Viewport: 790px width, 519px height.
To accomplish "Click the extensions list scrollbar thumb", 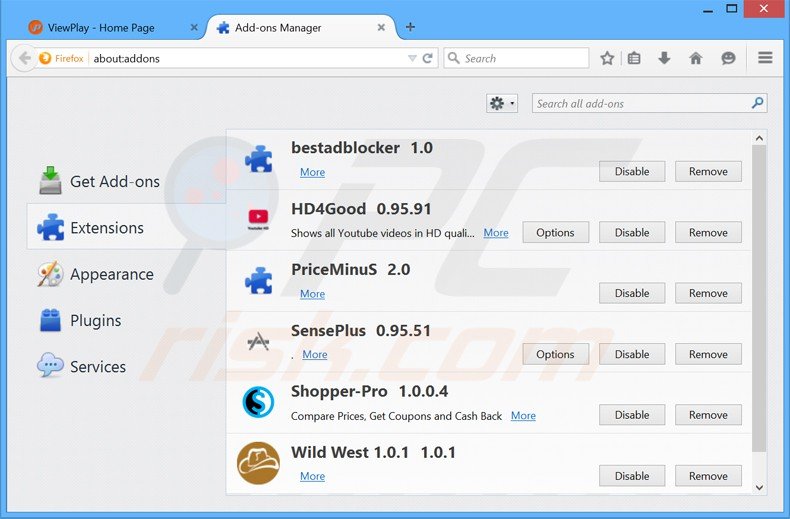I will tap(759, 298).
